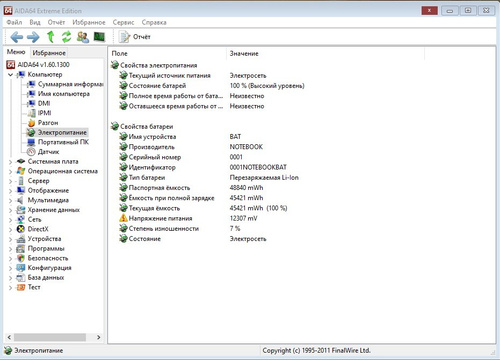Screen dimensions: 500x360
Task: Click left arrow of tree horizontal scrollbar
Action: pos(9,337)
